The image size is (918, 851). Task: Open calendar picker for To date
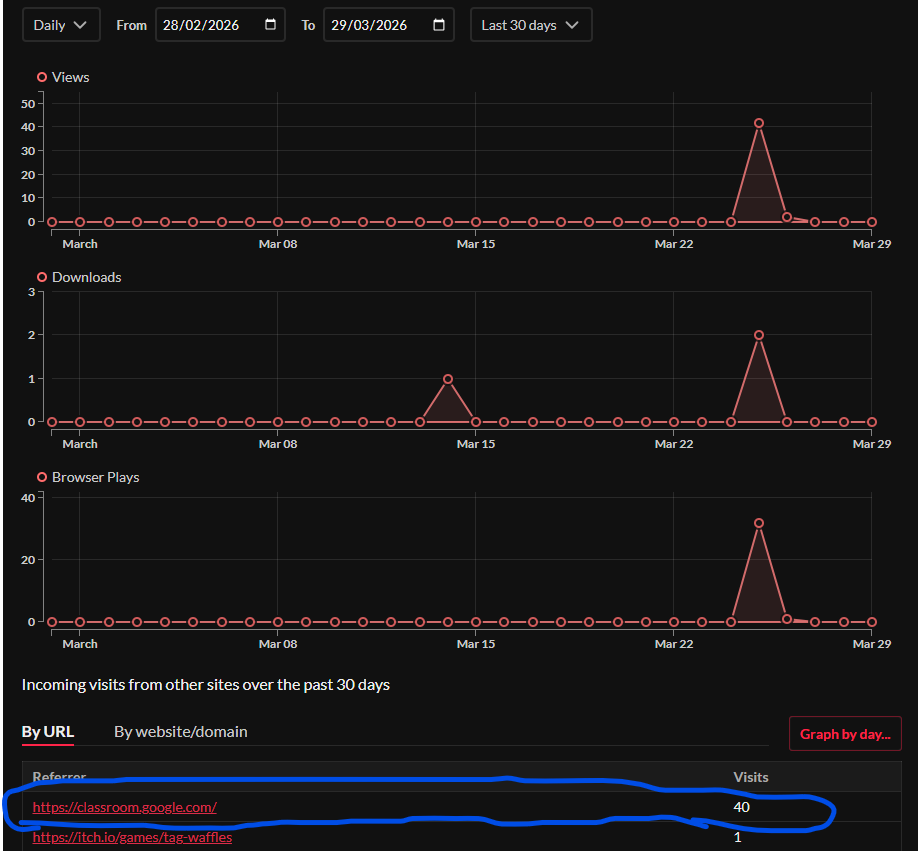point(439,25)
